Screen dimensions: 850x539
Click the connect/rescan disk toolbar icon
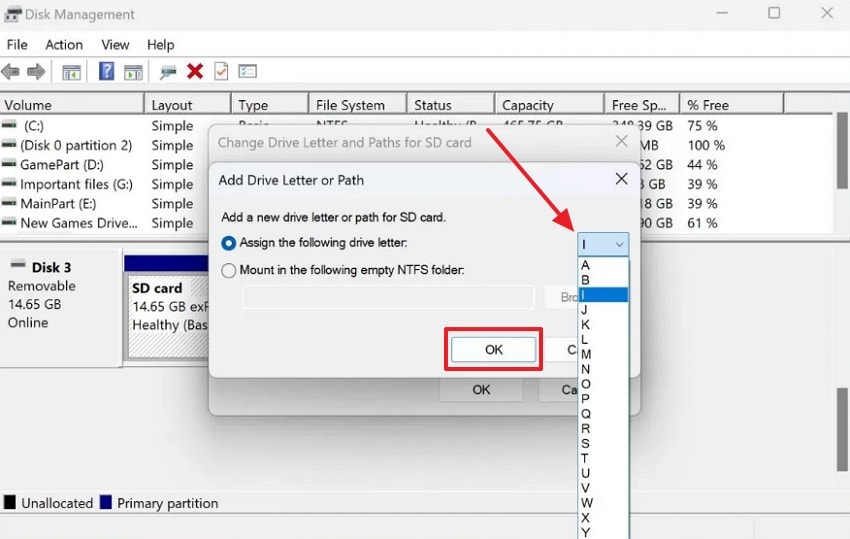click(168, 72)
